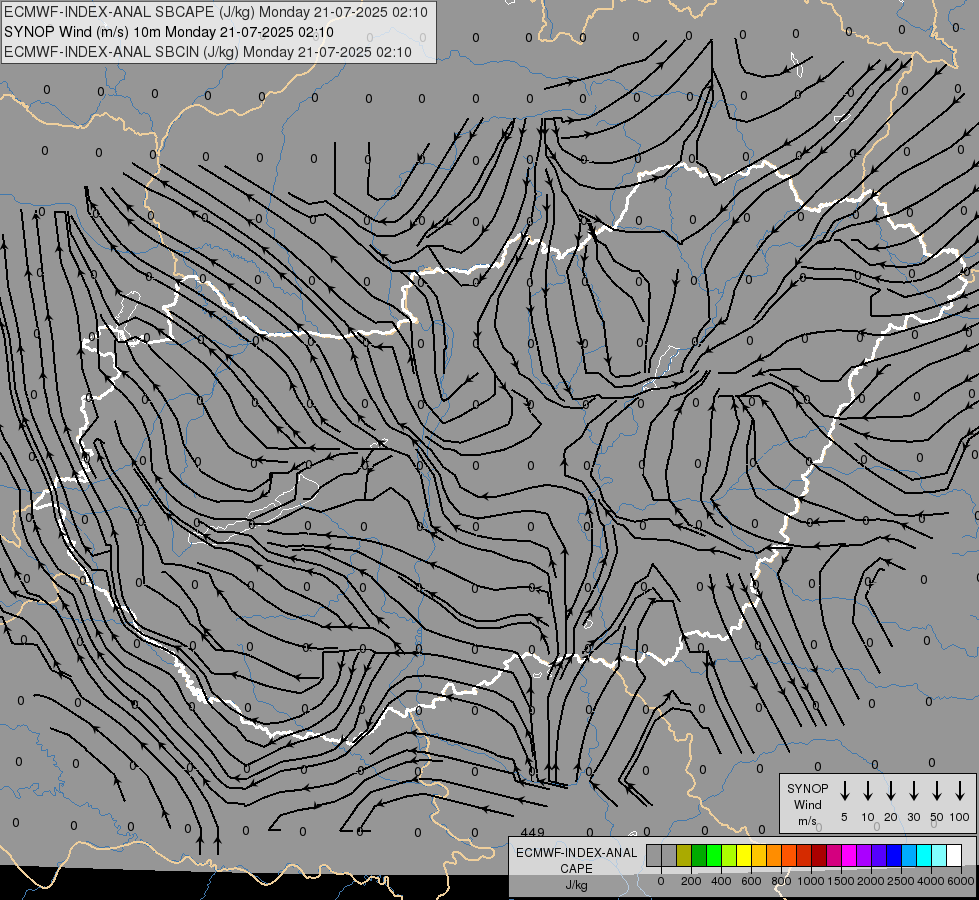Click the 100 label under wind arrows

[960, 817]
